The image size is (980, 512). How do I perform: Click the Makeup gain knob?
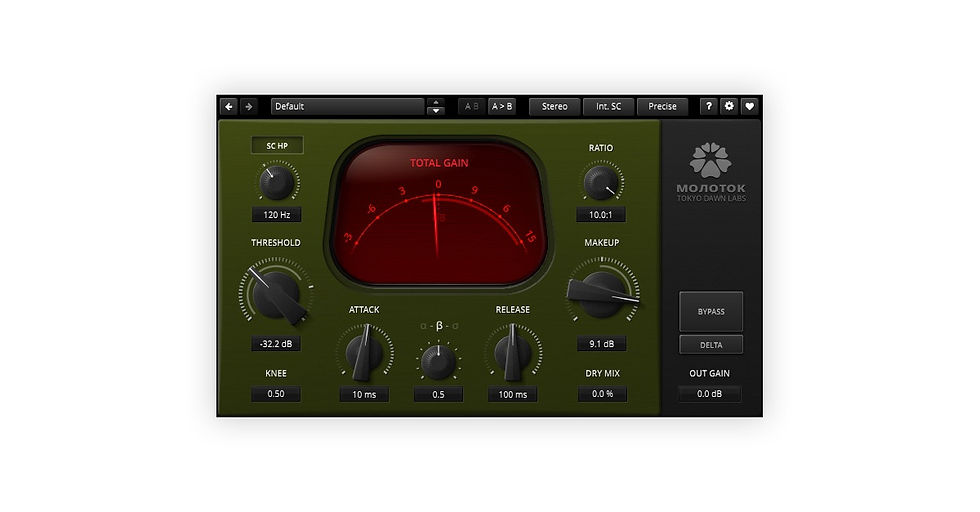pos(601,294)
